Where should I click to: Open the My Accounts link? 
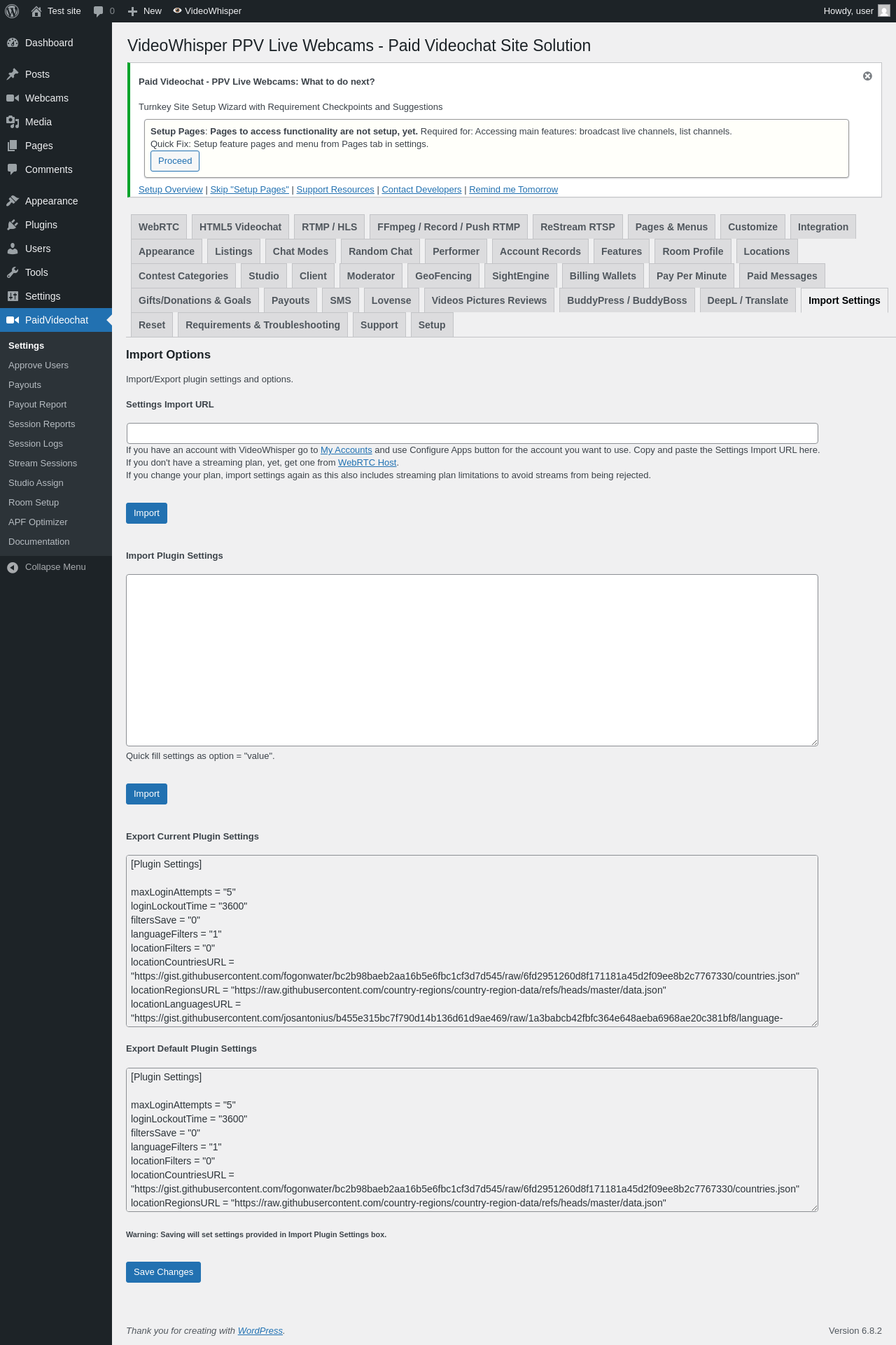click(346, 450)
